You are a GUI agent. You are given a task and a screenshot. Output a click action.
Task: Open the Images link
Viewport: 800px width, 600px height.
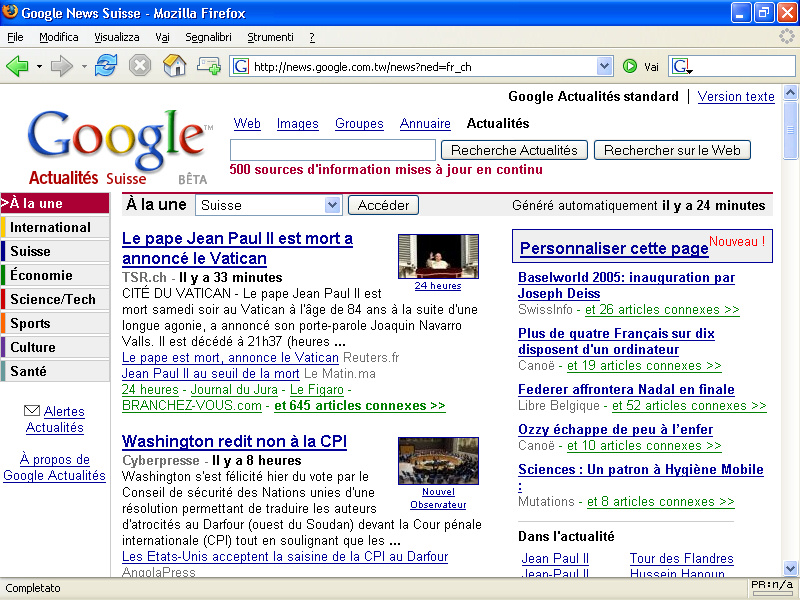[x=297, y=123]
